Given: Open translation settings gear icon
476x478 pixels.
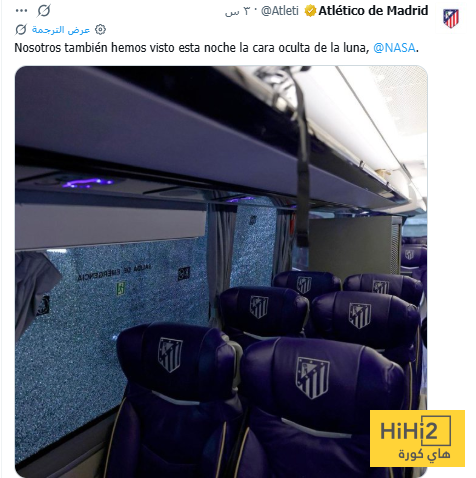Looking at the screenshot, I should point(100,30).
